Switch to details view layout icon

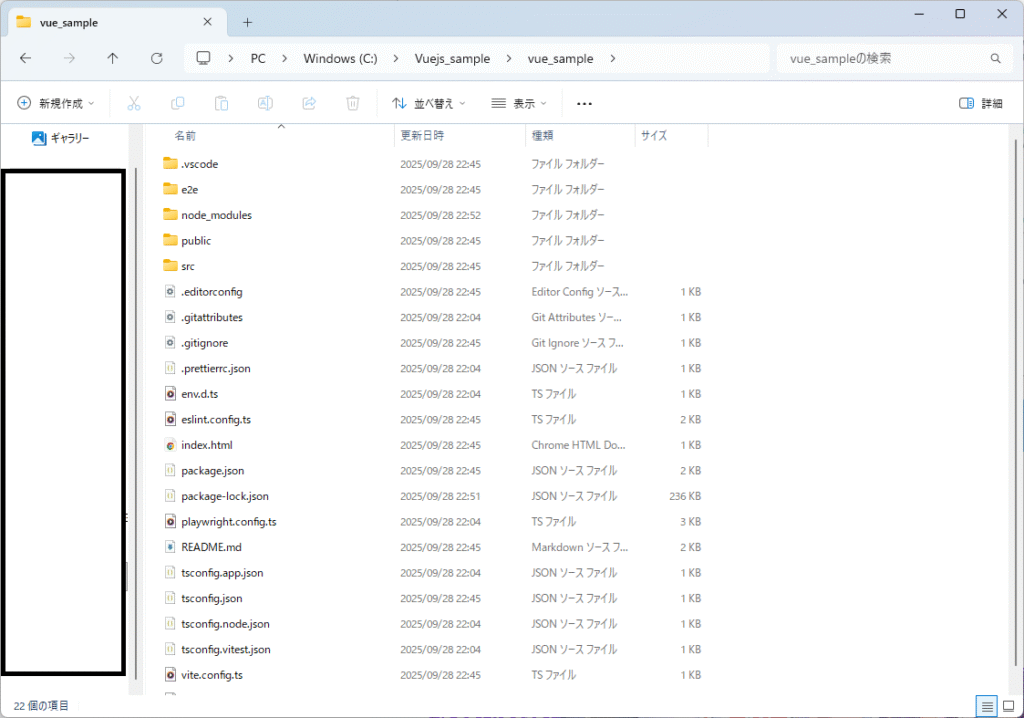click(987, 706)
